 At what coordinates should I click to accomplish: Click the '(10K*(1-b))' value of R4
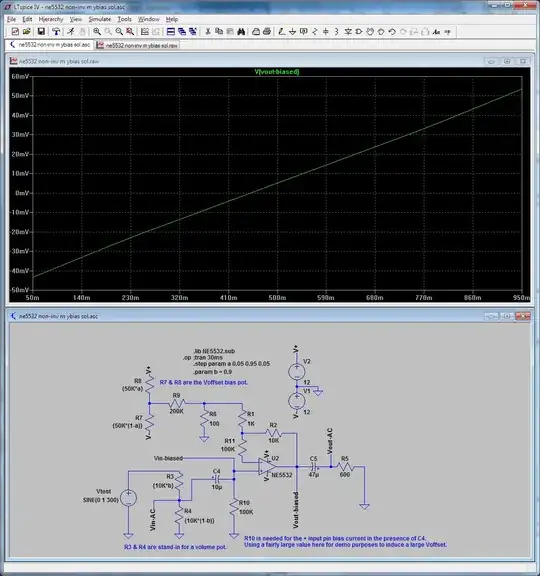click(199, 521)
